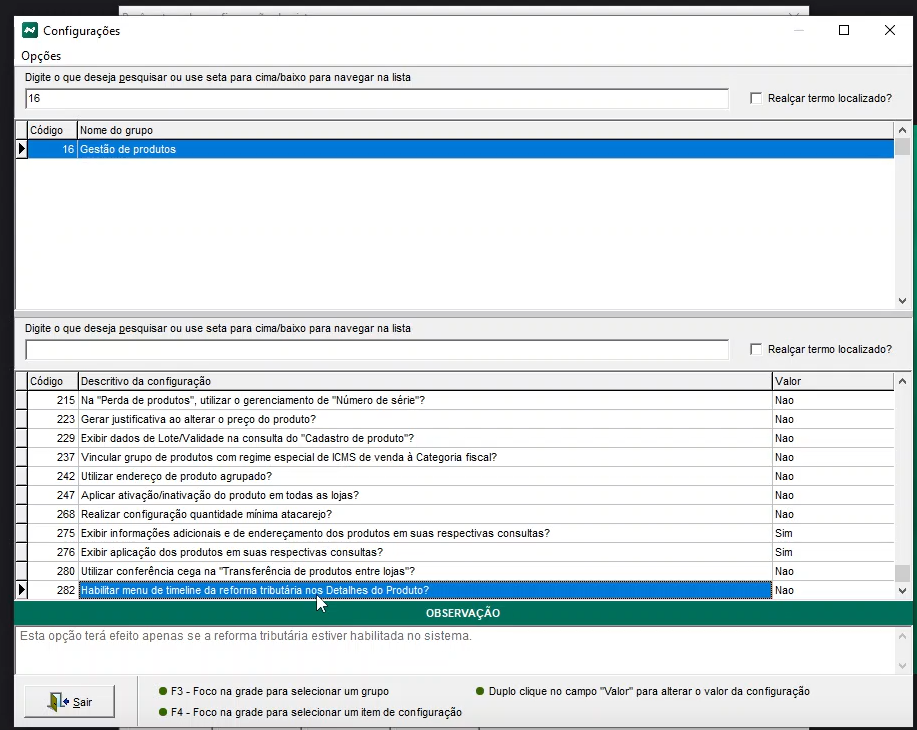Click the empty configuration search field
The image size is (917, 730).
pyautogui.click(x=376, y=350)
